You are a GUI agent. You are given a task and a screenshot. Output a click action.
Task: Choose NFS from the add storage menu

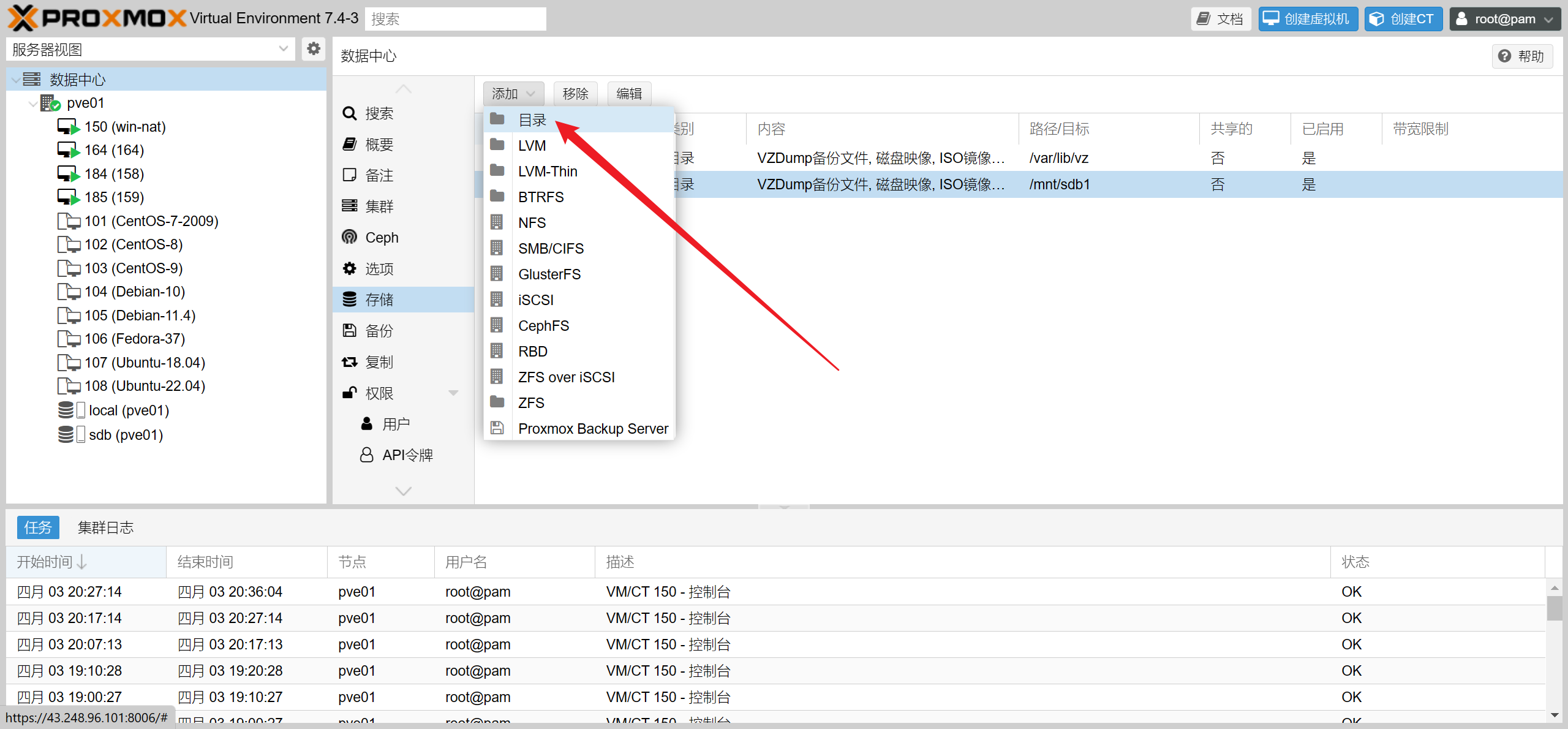click(x=532, y=223)
